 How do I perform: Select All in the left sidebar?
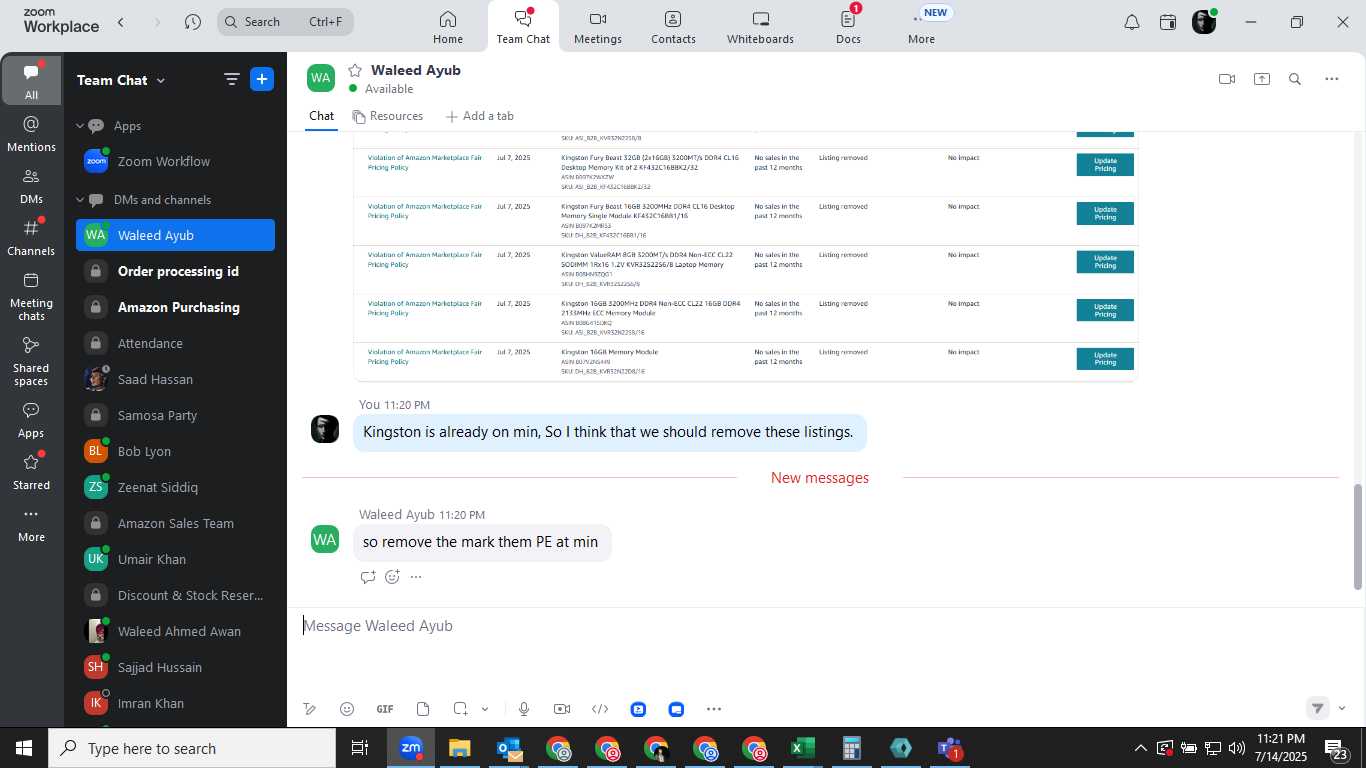(31, 80)
